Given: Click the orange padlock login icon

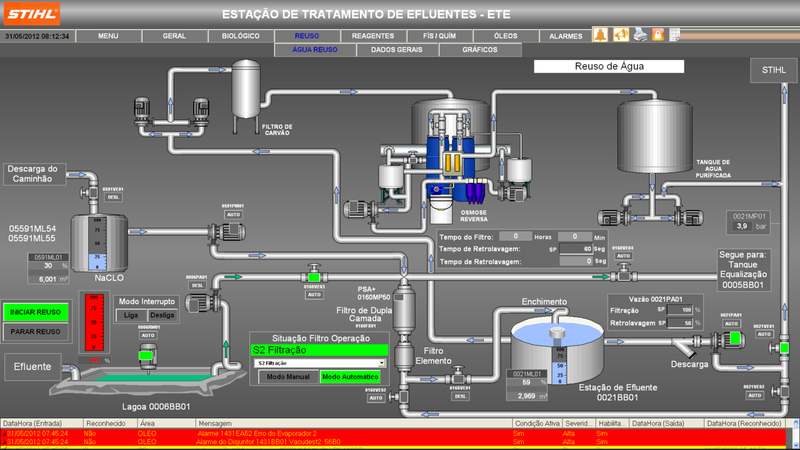Looking at the screenshot, I should pyautogui.click(x=658, y=35).
